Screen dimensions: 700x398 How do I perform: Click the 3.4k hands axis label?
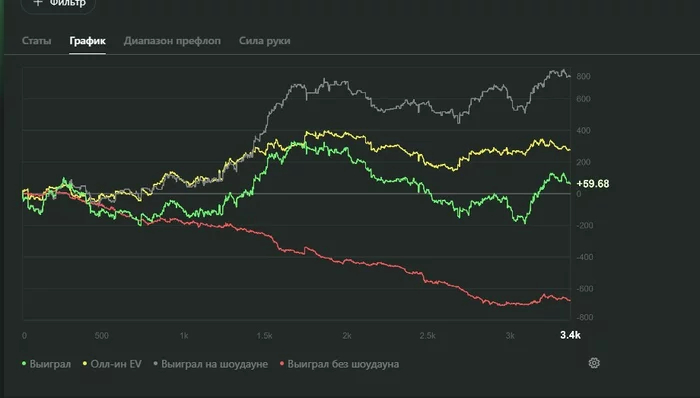point(570,335)
